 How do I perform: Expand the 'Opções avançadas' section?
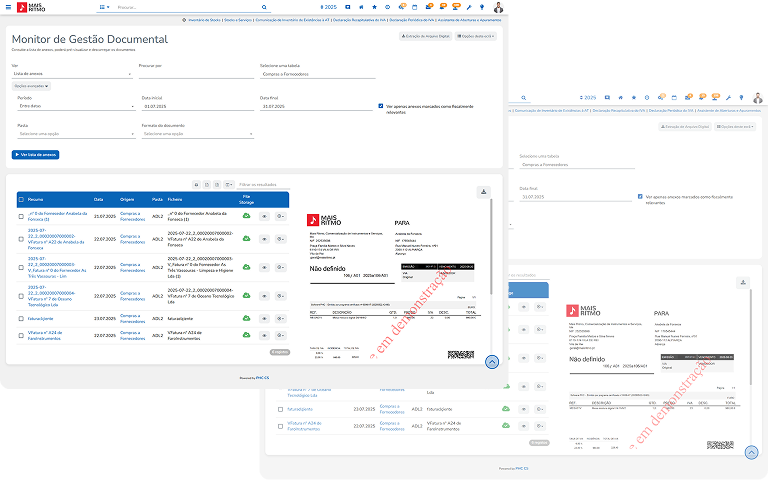tap(32, 86)
